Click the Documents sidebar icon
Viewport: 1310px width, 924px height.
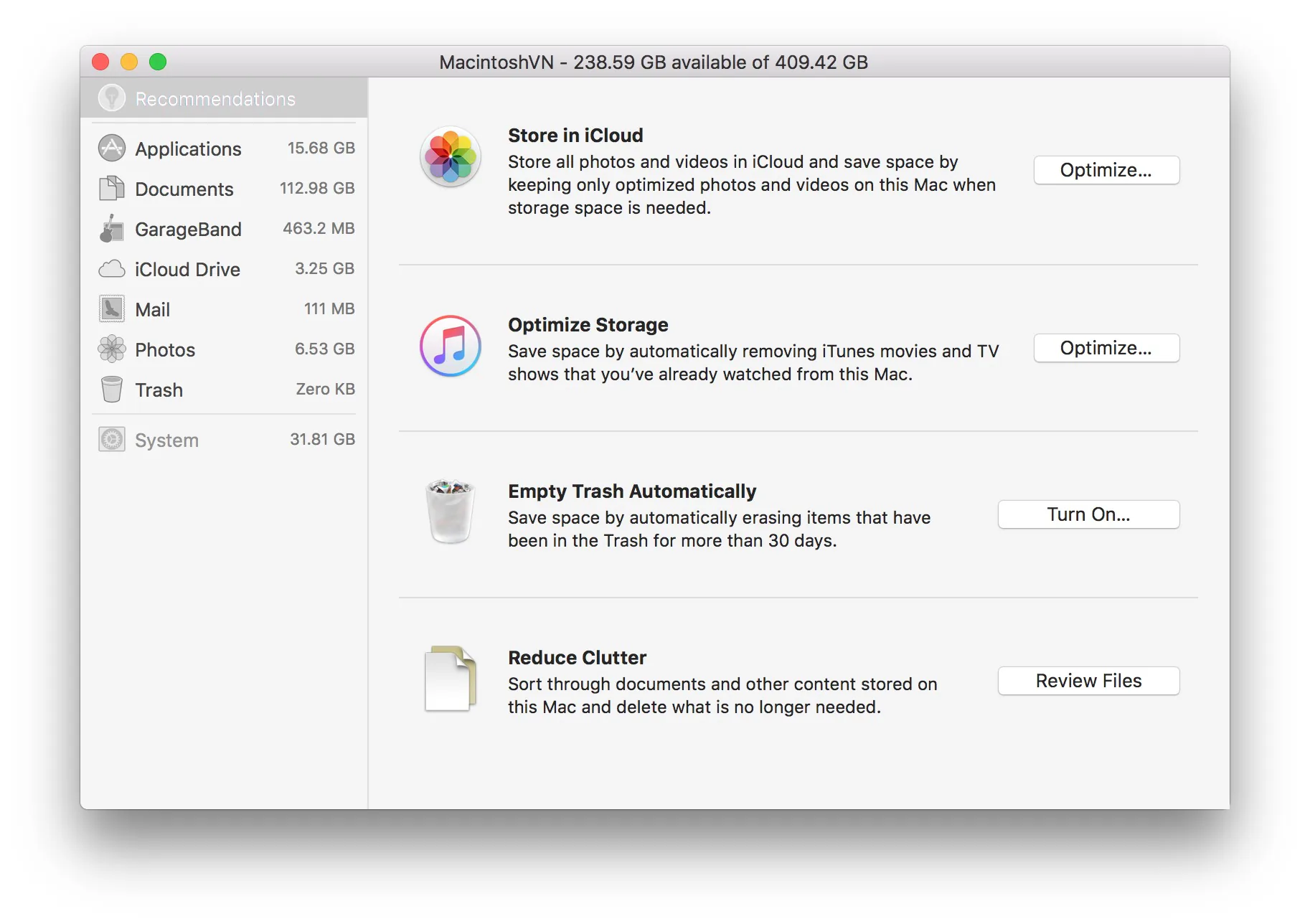tap(112, 188)
